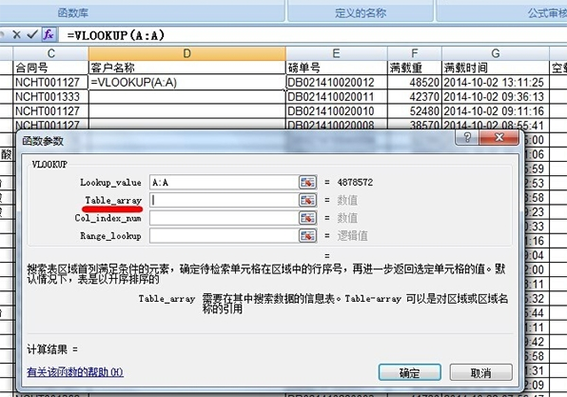The image size is (567, 397).
Task: Click into the Lookup_value input field
Action: (224, 183)
